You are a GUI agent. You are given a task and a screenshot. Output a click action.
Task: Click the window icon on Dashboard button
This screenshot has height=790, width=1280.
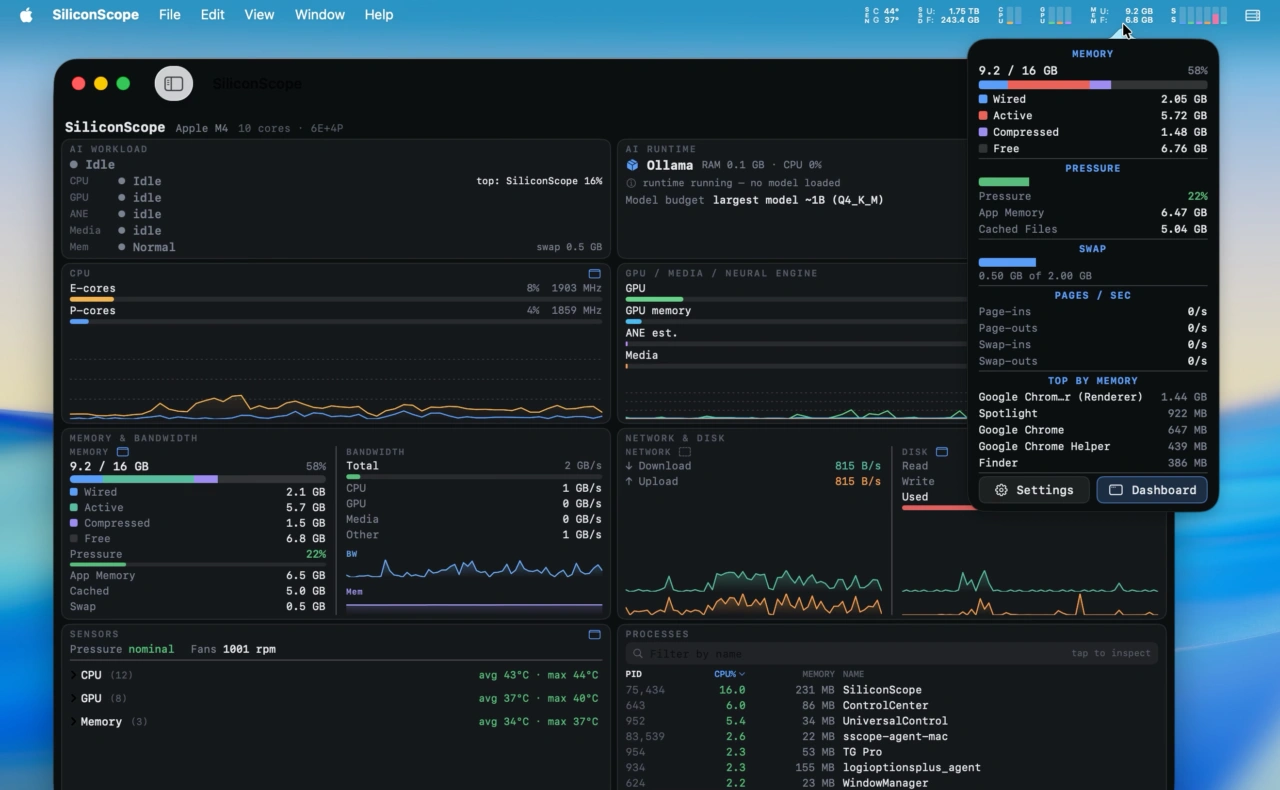[1116, 490]
